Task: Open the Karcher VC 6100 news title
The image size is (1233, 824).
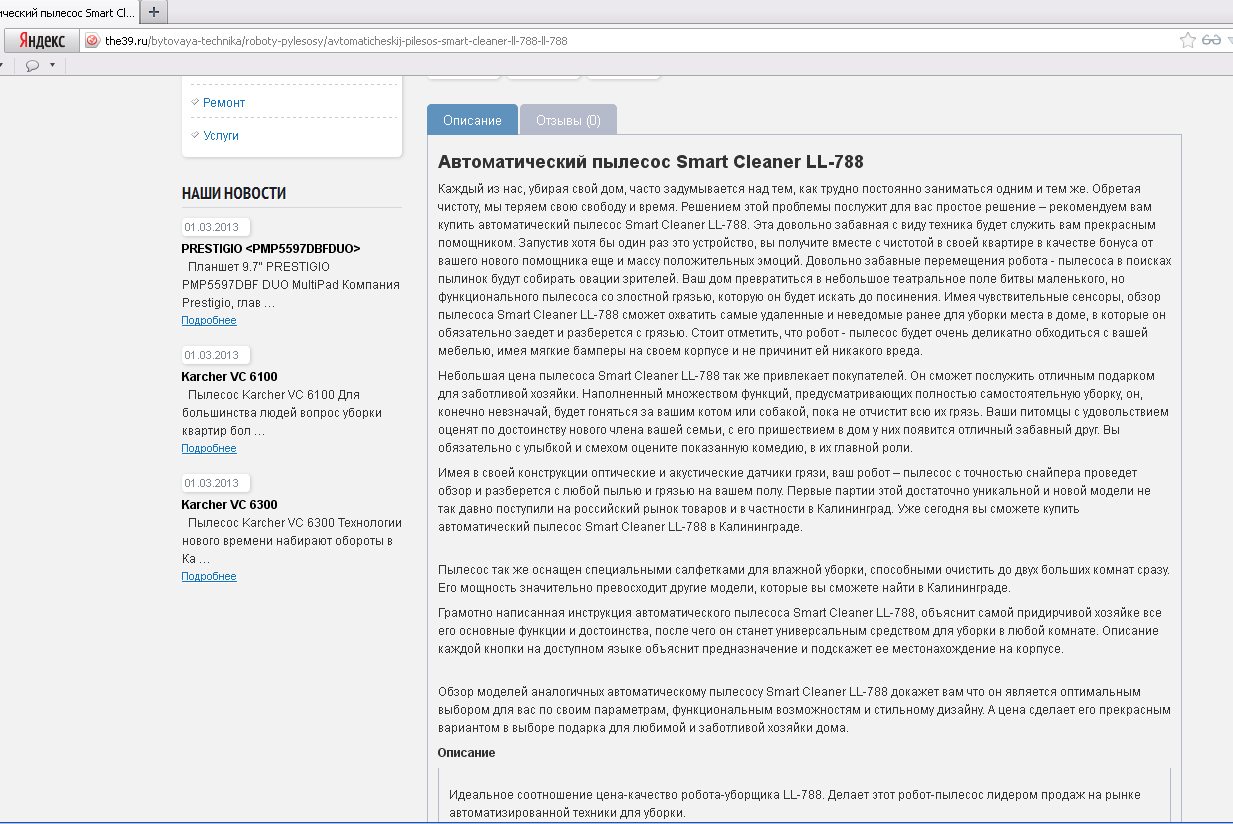Action: 229,377
